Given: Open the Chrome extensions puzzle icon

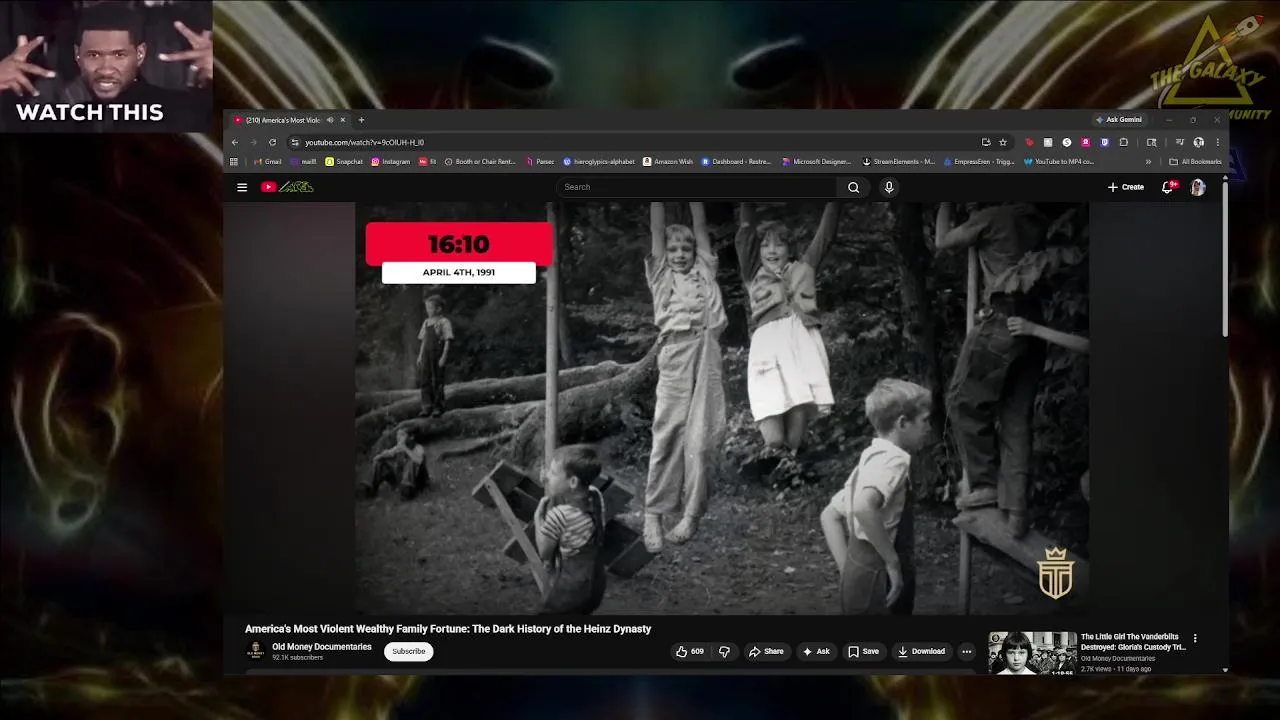Looking at the screenshot, I should pos(1124,142).
